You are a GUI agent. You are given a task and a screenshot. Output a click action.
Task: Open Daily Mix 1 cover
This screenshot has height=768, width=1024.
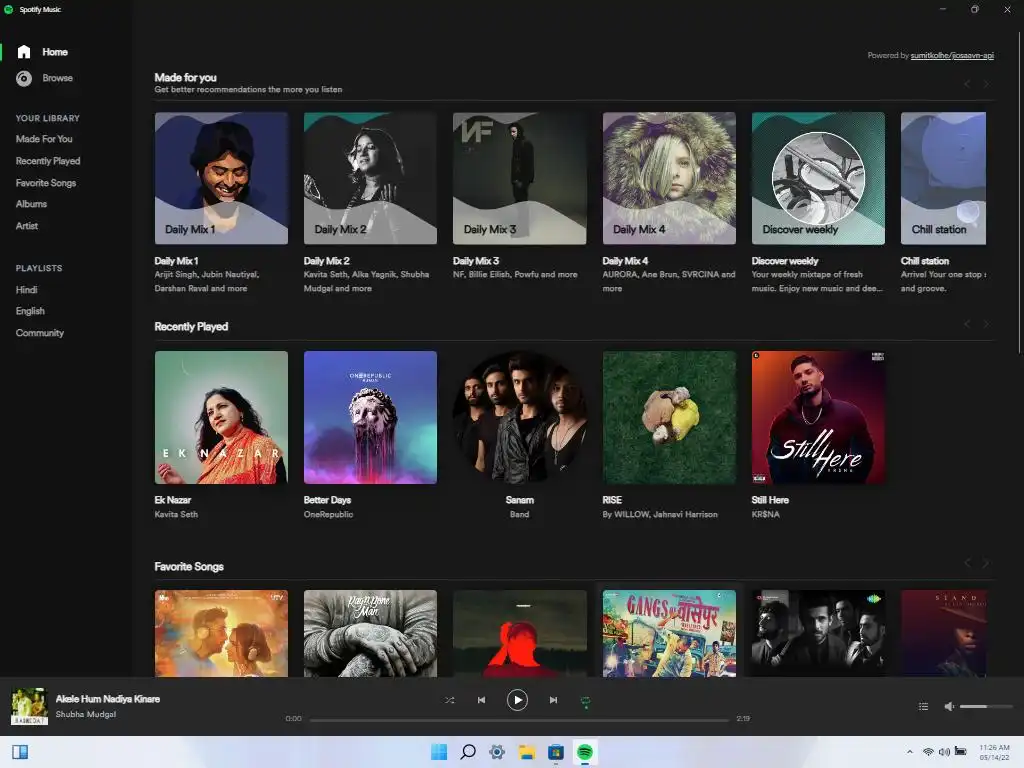[221, 178]
